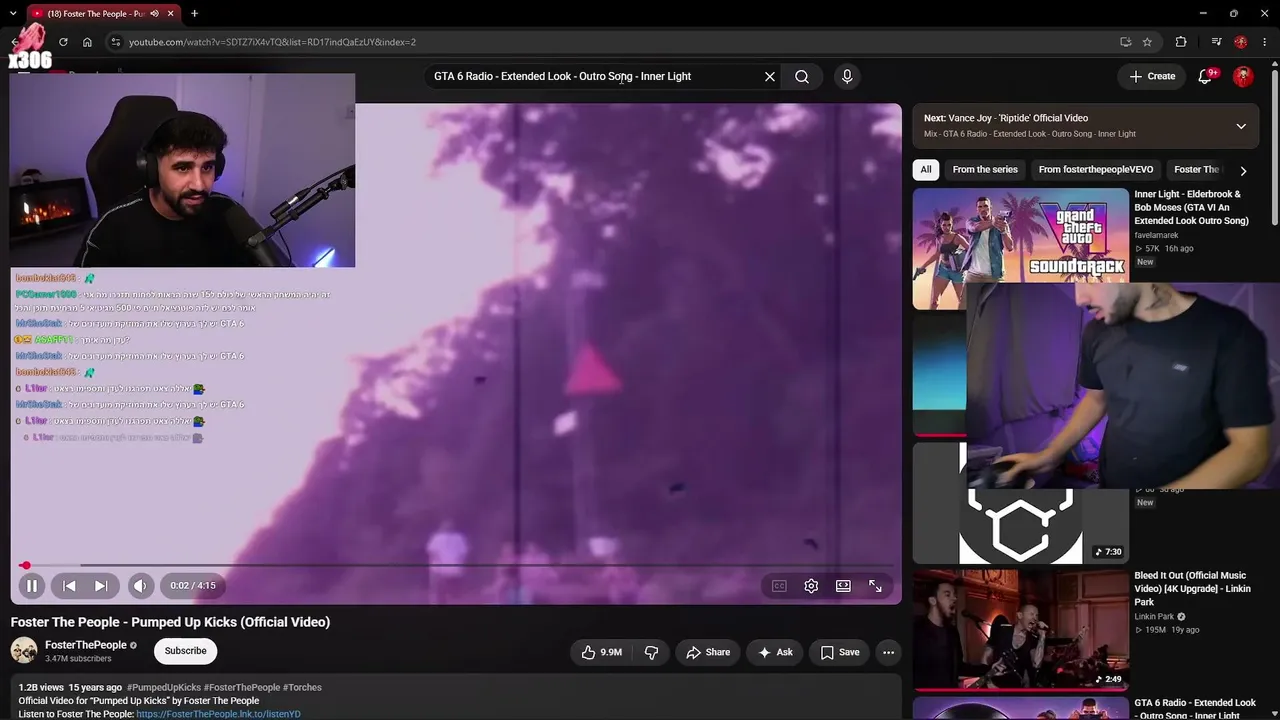
Task: Dislike the video
Action: point(651,652)
